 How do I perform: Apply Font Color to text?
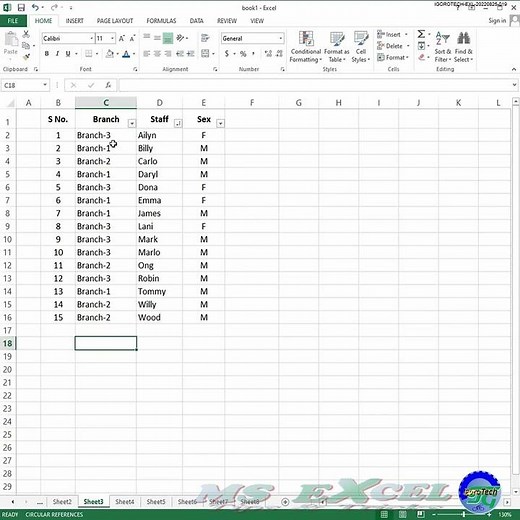tap(126, 54)
